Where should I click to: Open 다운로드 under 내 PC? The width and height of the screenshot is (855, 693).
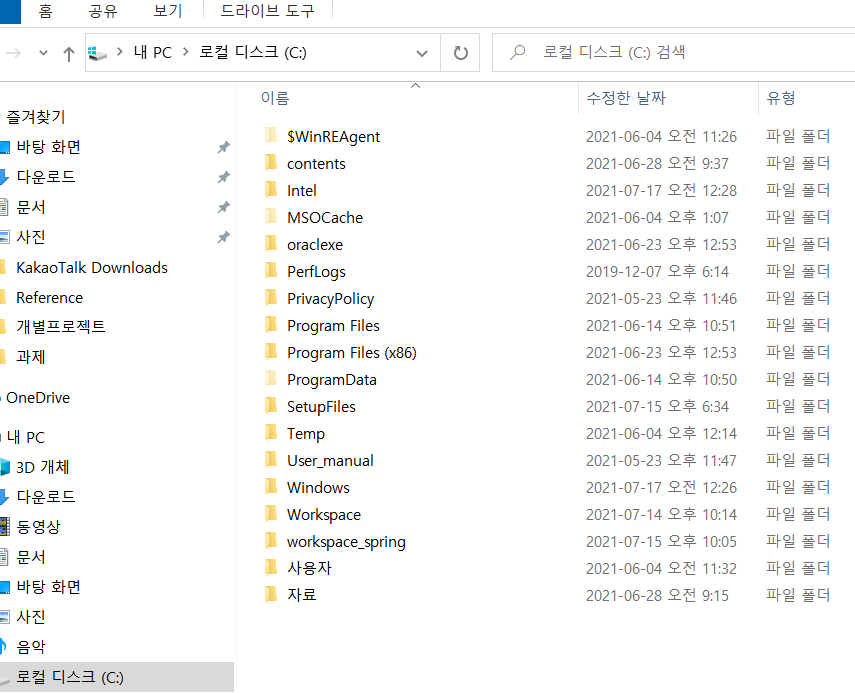[x=46, y=497]
